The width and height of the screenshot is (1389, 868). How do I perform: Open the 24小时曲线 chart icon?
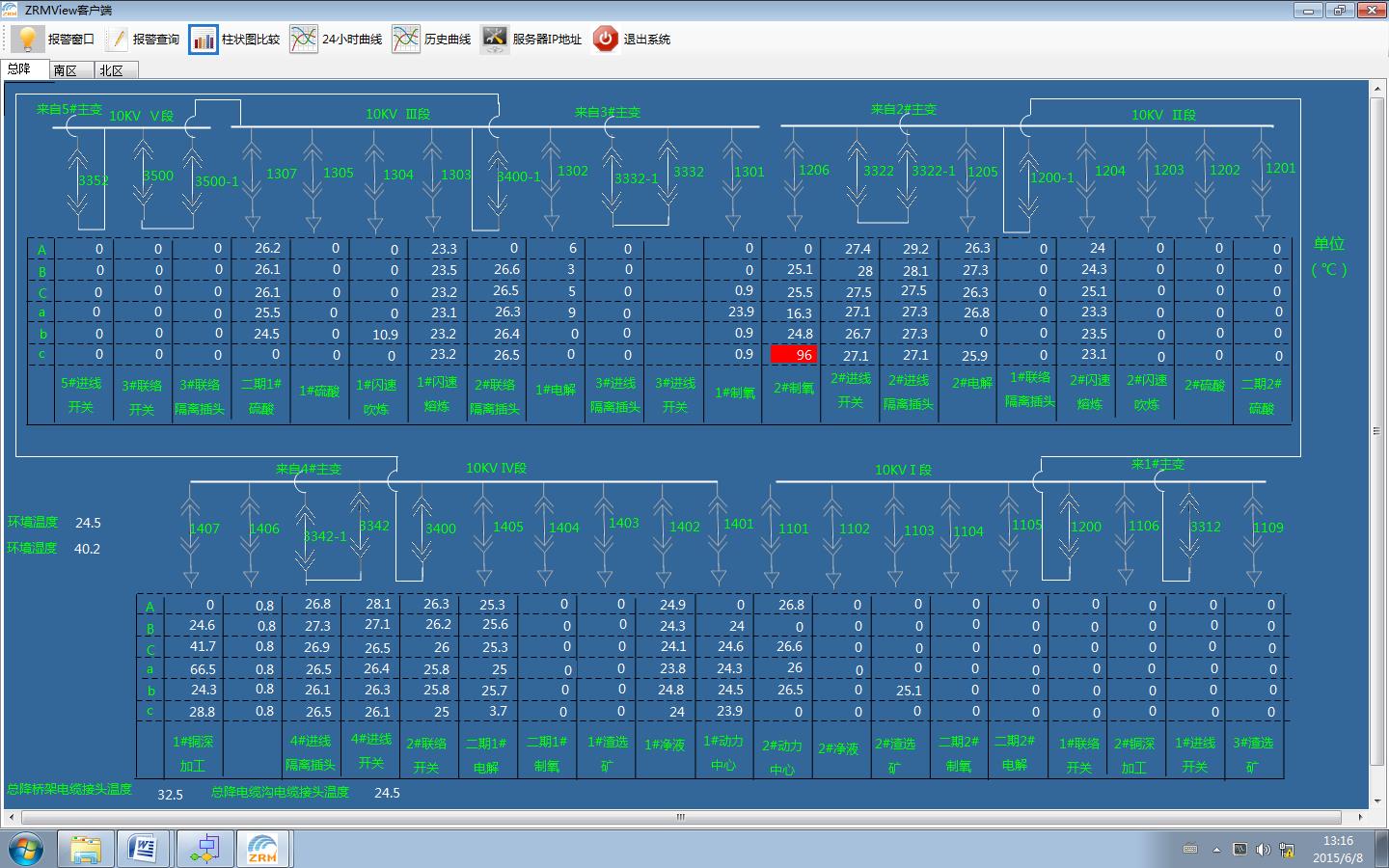click(303, 39)
